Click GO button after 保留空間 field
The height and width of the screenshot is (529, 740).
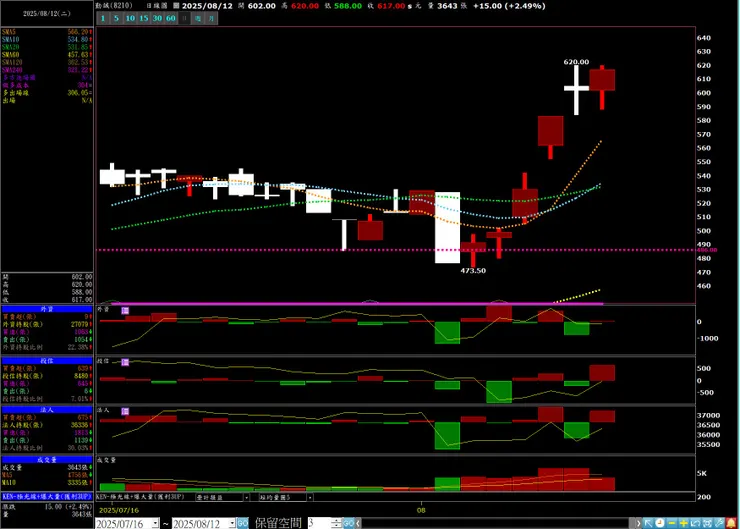click(348, 523)
